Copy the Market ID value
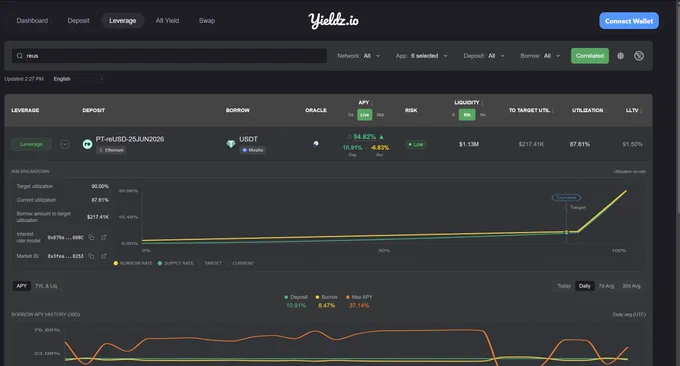Image resolution: width=680 pixels, height=366 pixels. (91, 256)
